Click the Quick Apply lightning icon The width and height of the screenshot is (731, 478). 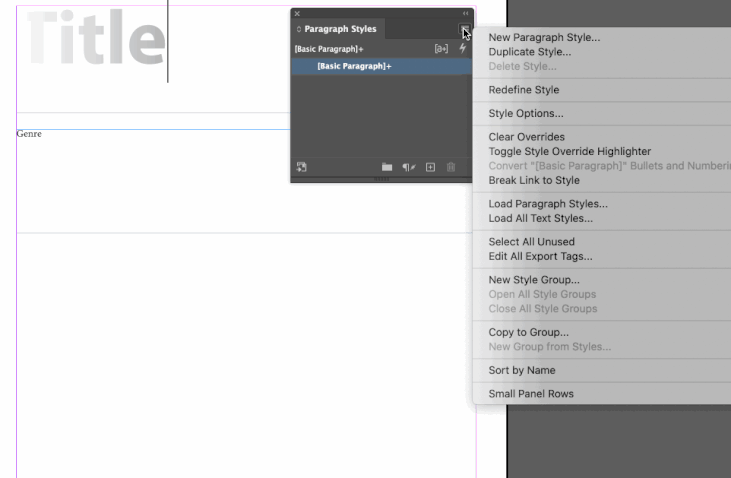(x=462, y=48)
